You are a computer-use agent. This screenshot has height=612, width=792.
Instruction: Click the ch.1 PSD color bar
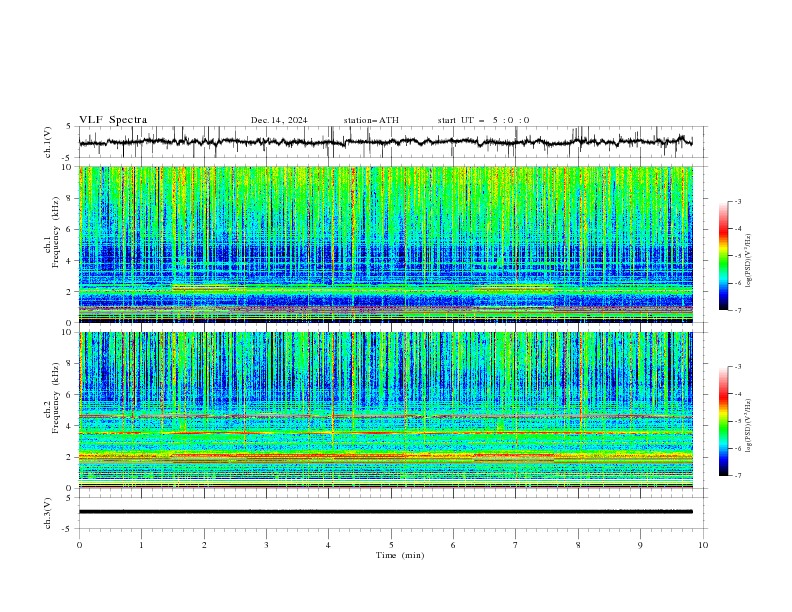point(723,256)
